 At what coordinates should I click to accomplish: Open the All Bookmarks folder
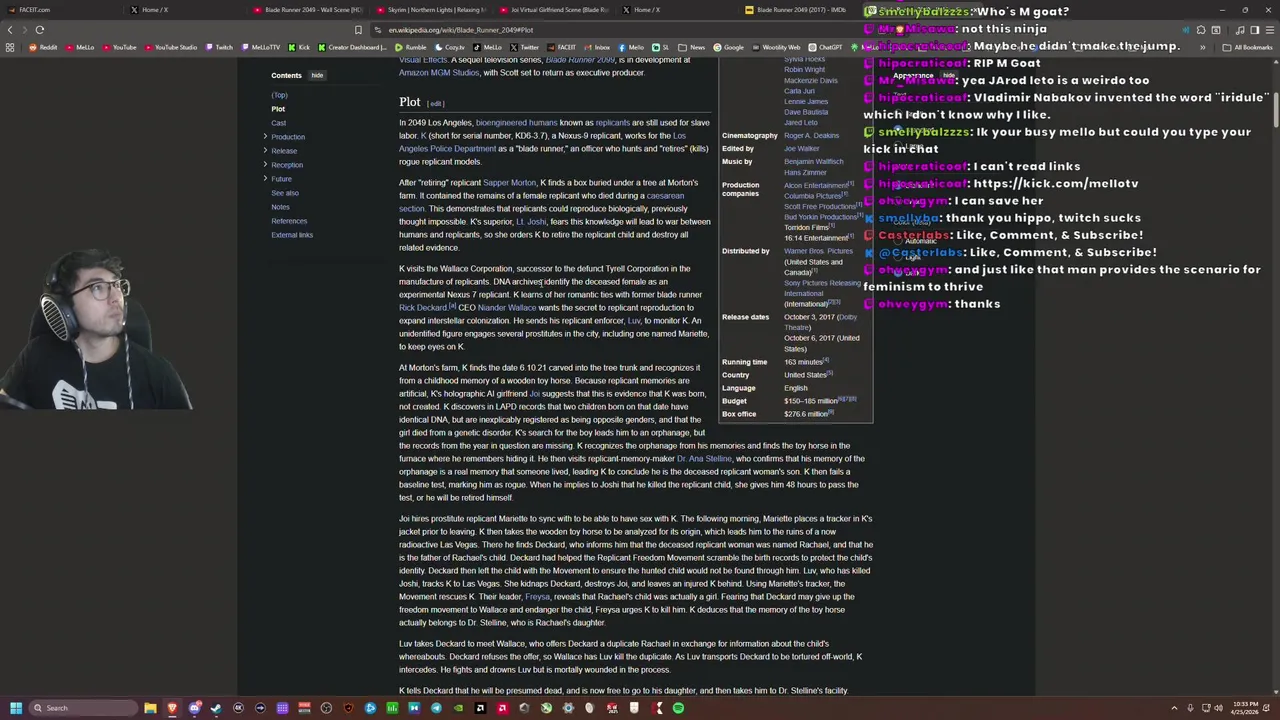point(1248,47)
